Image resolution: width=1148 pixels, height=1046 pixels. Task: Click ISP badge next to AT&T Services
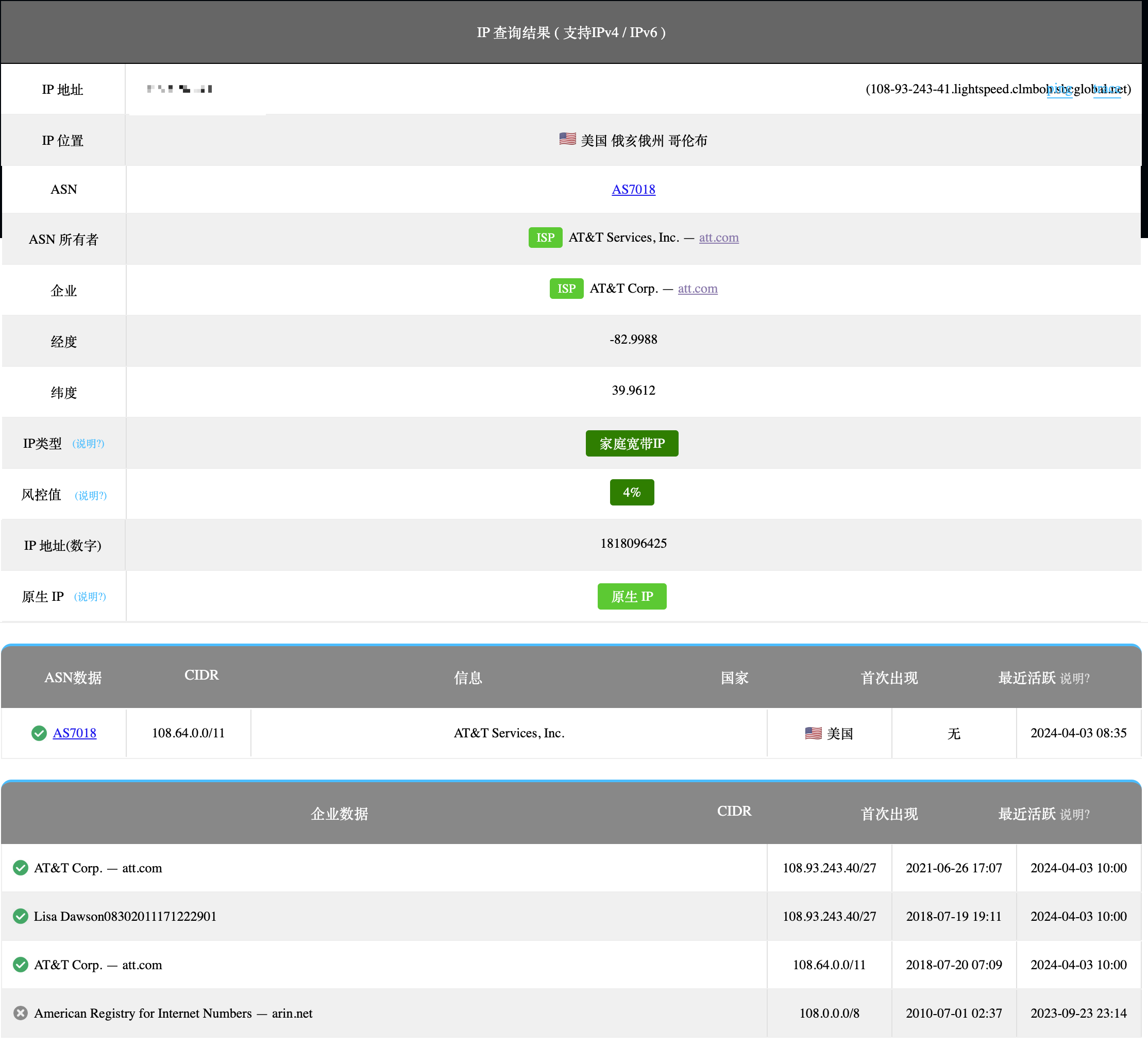coord(545,238)
